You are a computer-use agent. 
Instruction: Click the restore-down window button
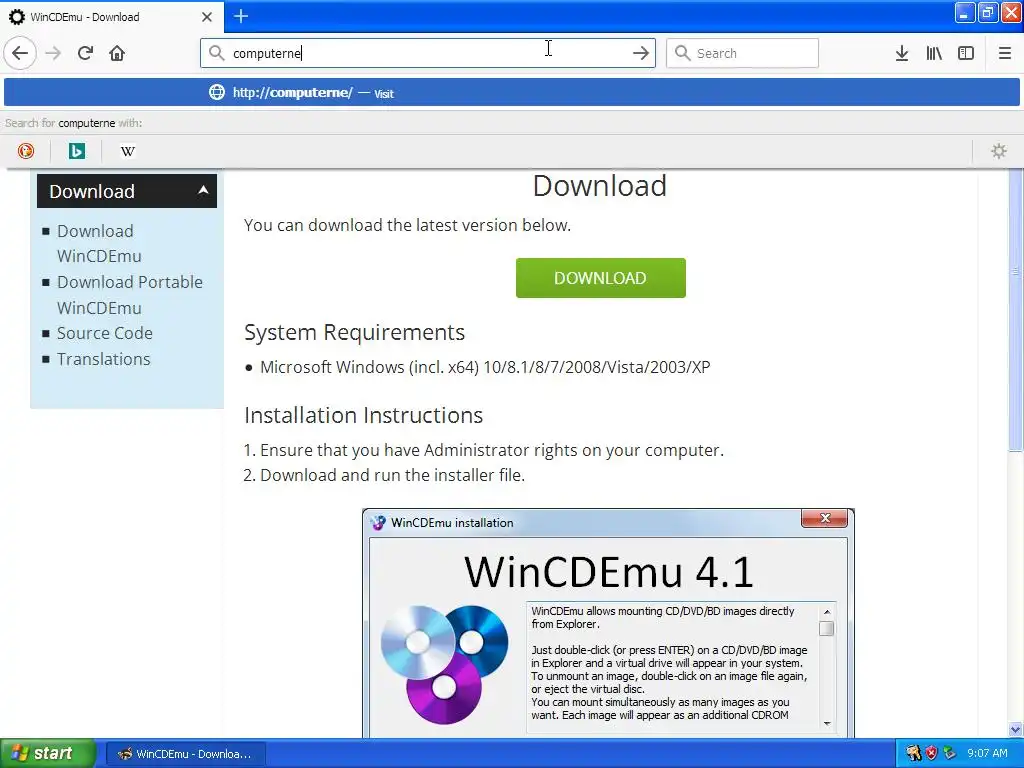(987, 13)
